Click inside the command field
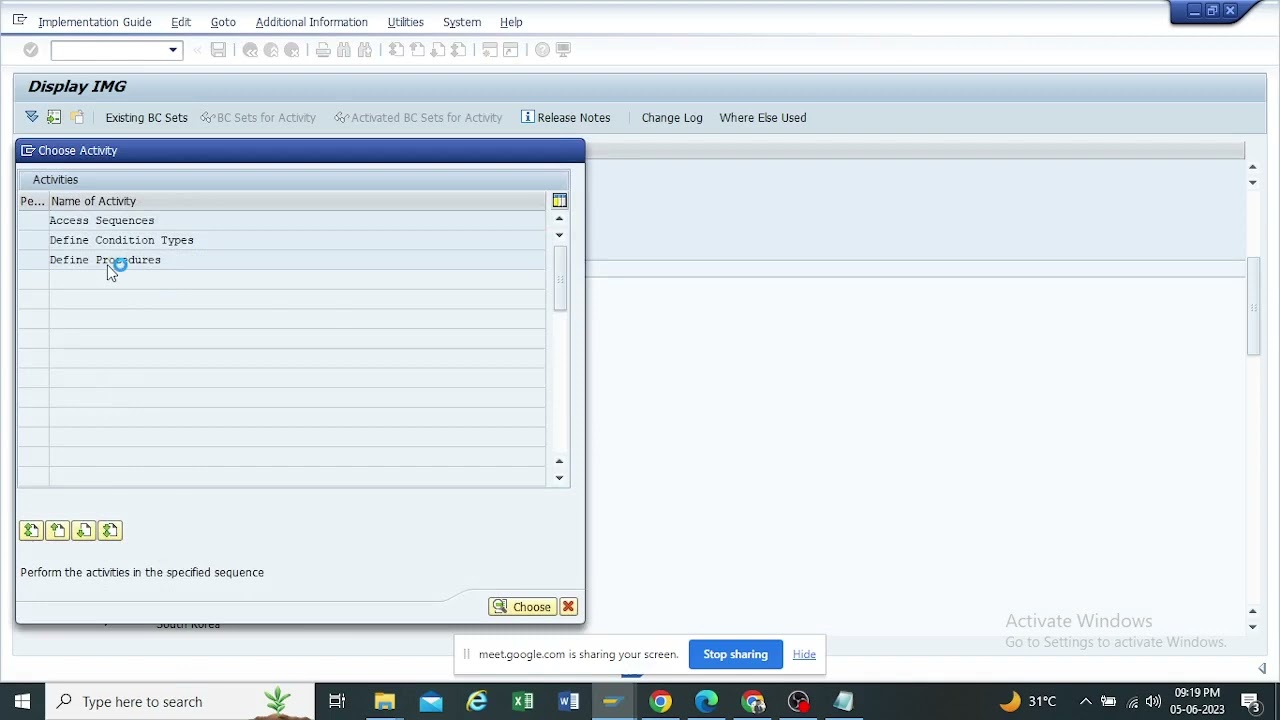The image size is (1280, 720). pyautogui.click(x=108, y=50)
